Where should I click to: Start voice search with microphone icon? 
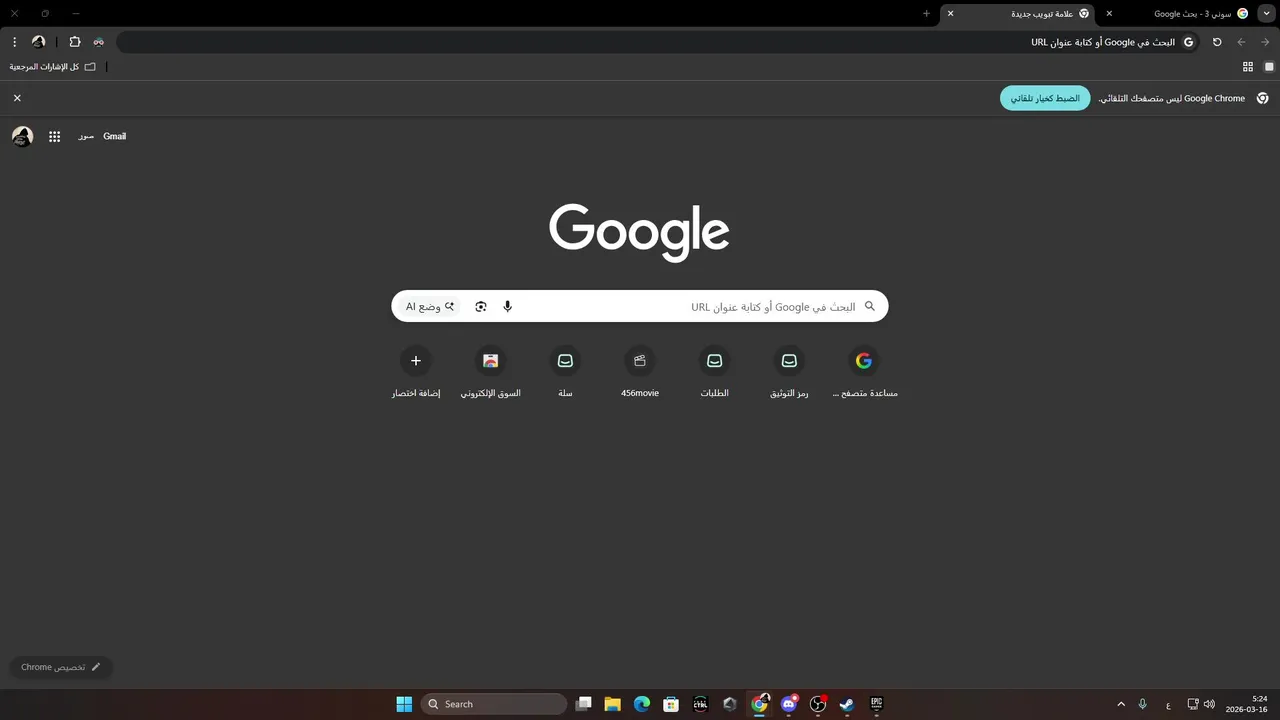pos(508,306)
